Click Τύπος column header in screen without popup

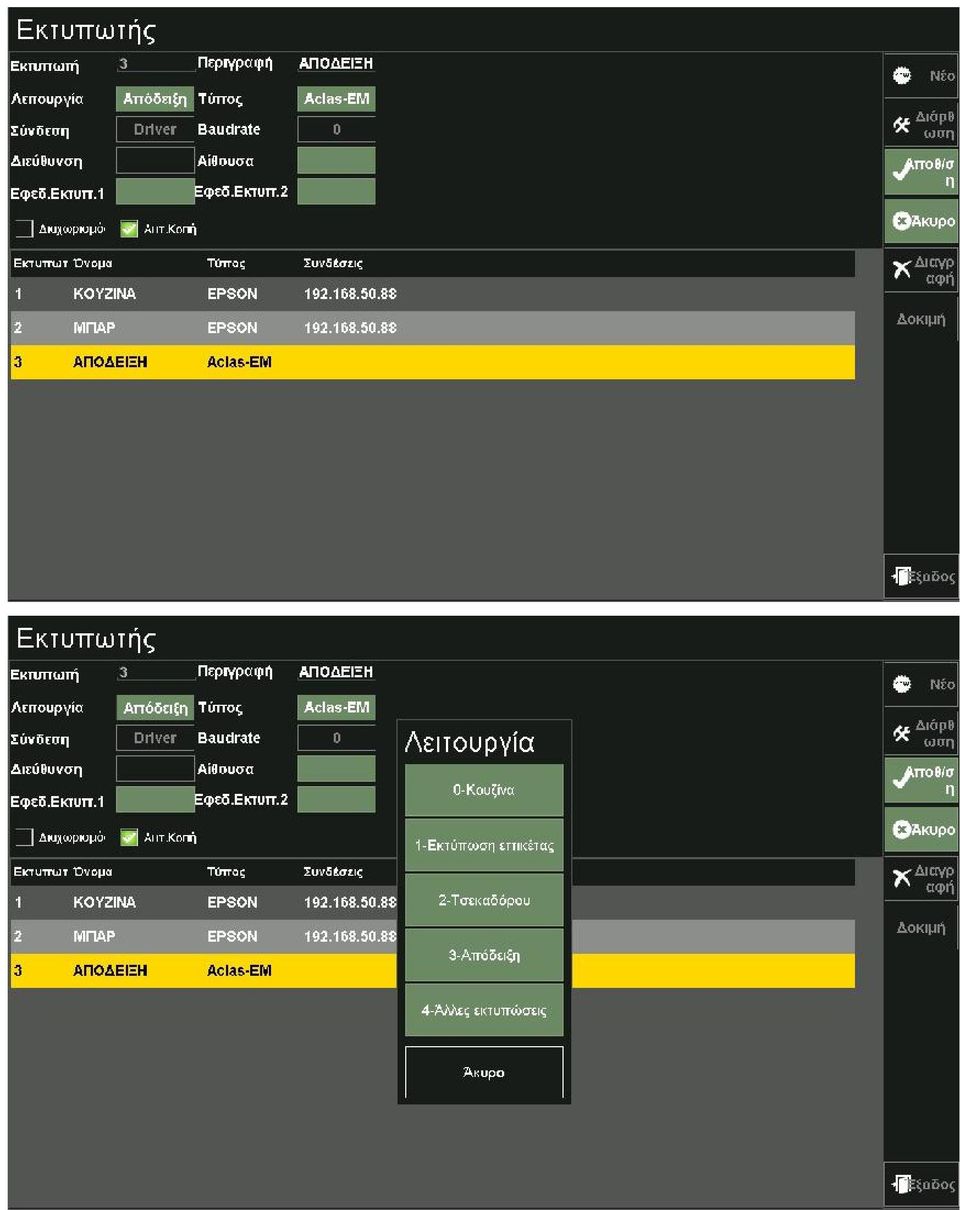pyautogui.click(x=226, y=264)
